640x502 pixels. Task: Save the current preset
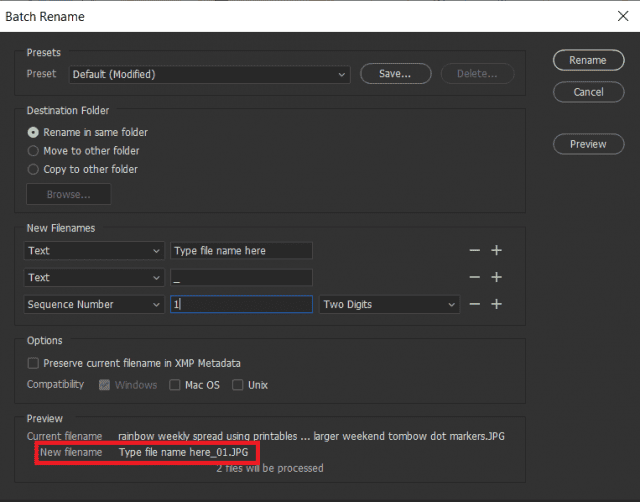coord(395,73)
